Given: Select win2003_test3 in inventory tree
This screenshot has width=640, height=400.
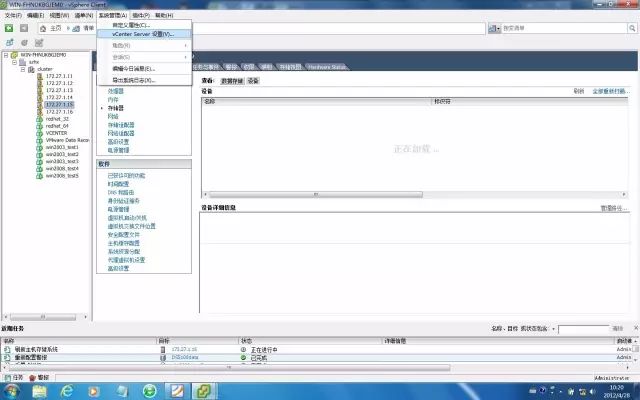Looking at the screenshot, I should coord(62,162).
